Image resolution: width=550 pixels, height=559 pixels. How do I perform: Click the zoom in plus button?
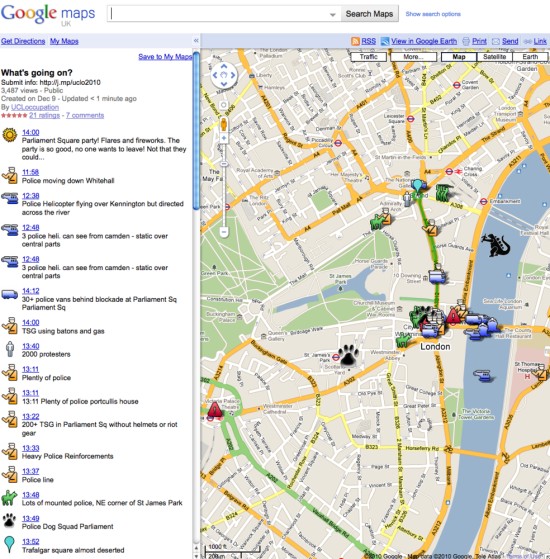(x=223, y=138)
